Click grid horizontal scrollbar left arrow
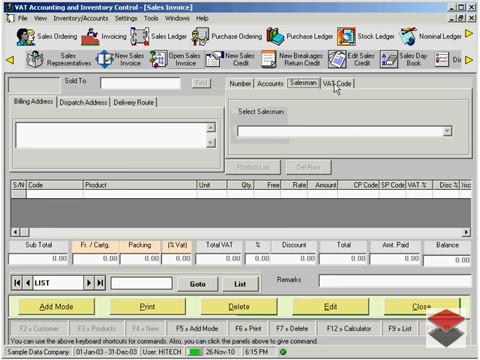 tap(15, 232)
